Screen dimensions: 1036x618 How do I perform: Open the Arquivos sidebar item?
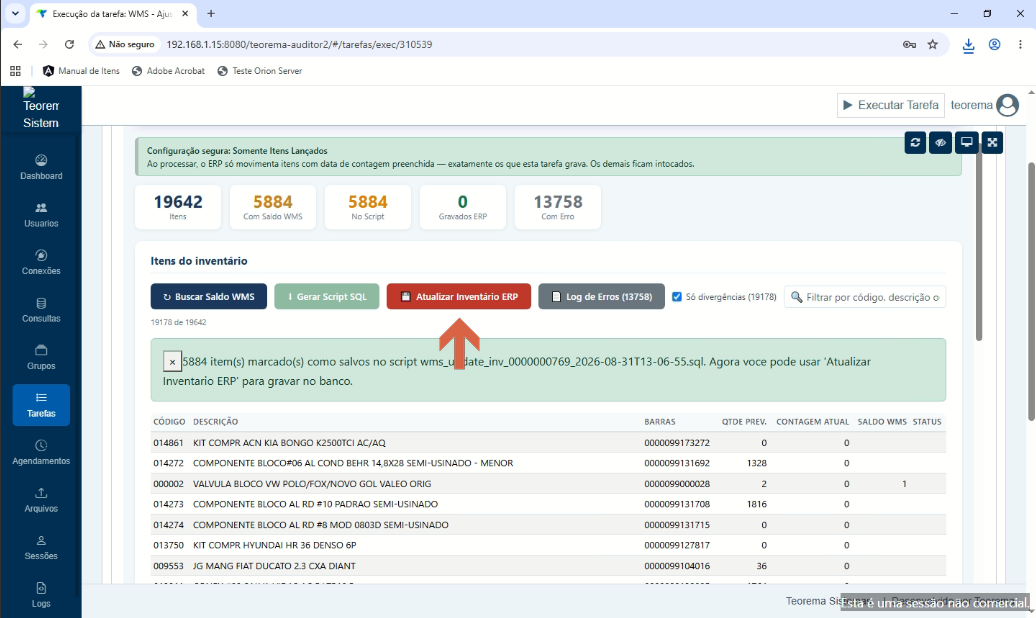[x=41, y=500]
